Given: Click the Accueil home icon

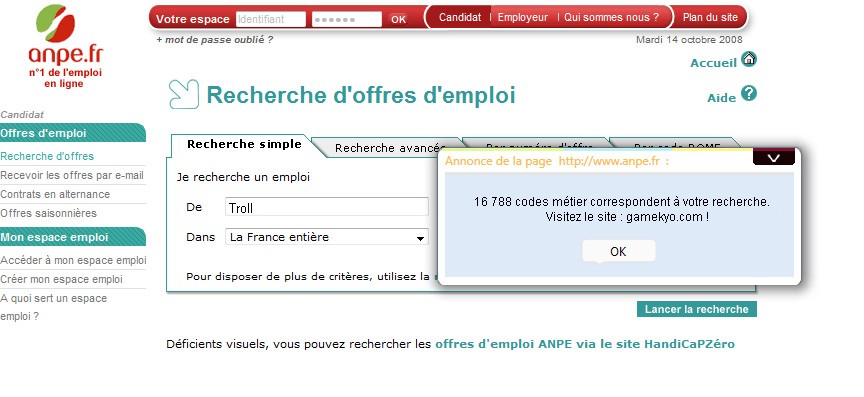Looking at the screenshot, I should [749, 59].
